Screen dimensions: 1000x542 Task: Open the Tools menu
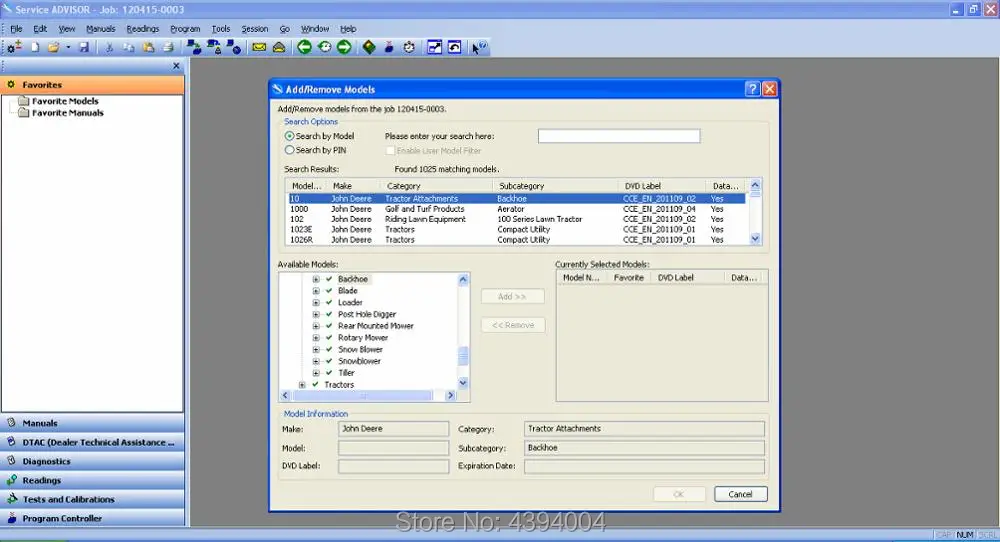point(221,29)
